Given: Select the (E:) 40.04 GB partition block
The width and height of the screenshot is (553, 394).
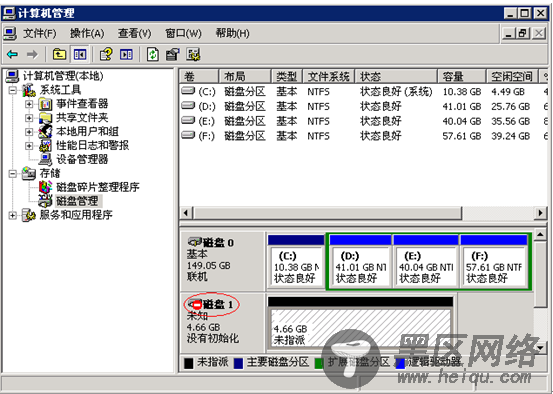Looking at the screenshot, I should [x=425, y=262].
